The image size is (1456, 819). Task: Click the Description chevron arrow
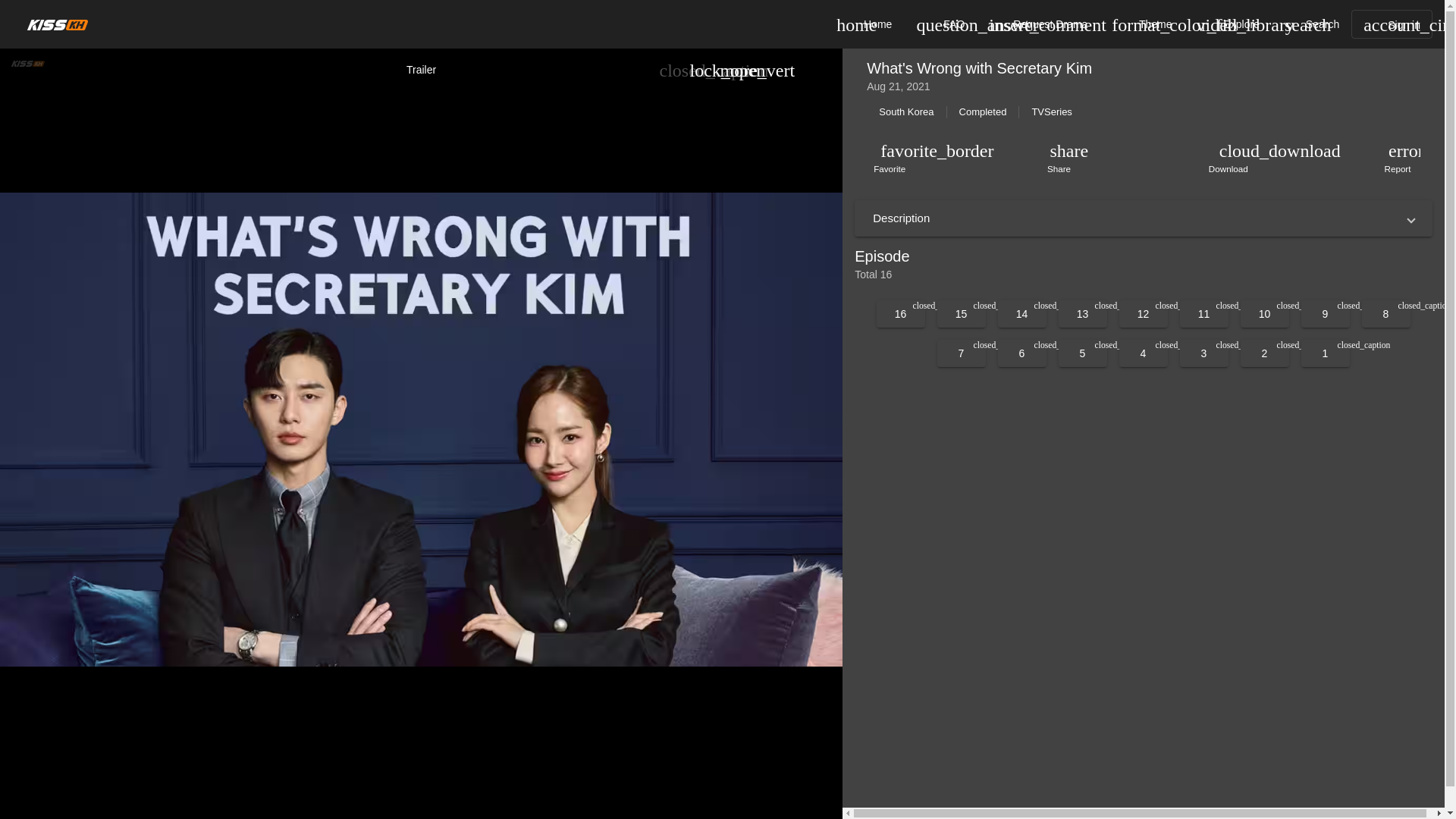tap(1410, 221)
